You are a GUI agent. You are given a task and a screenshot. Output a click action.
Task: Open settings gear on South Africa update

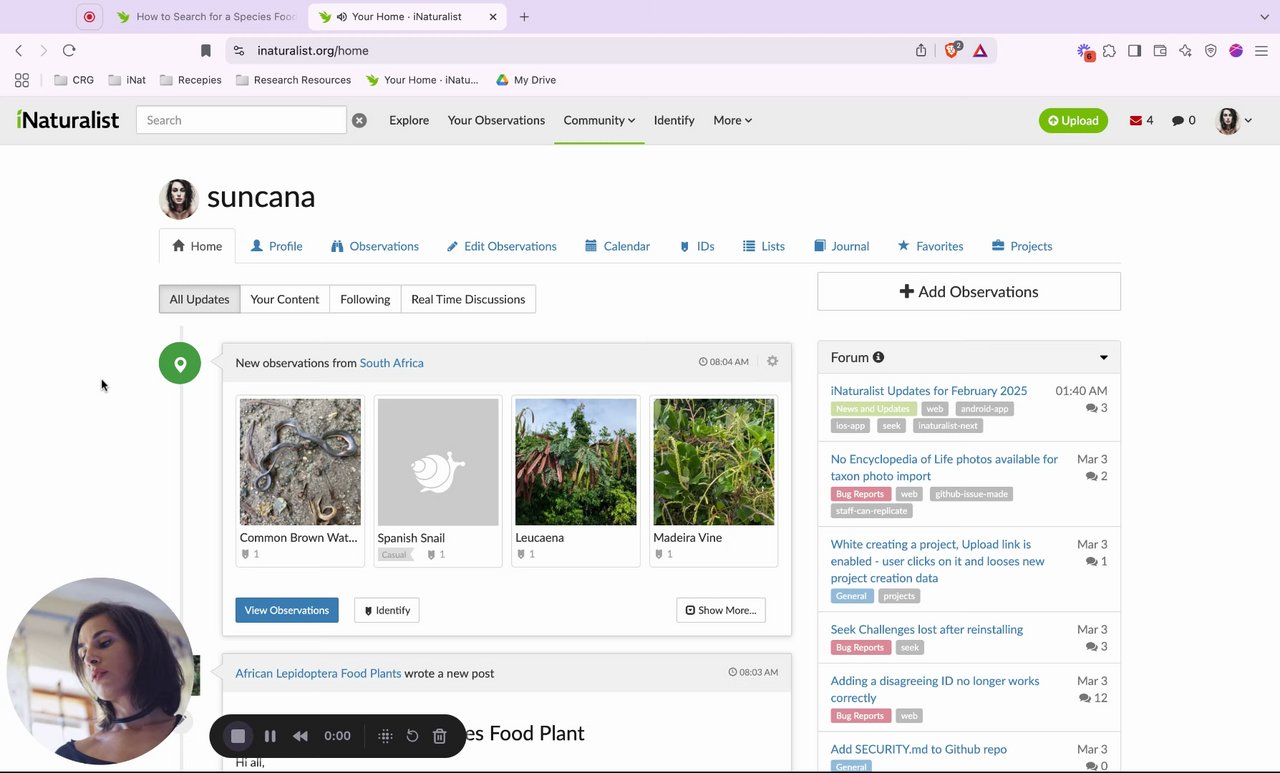coord(772,361)
